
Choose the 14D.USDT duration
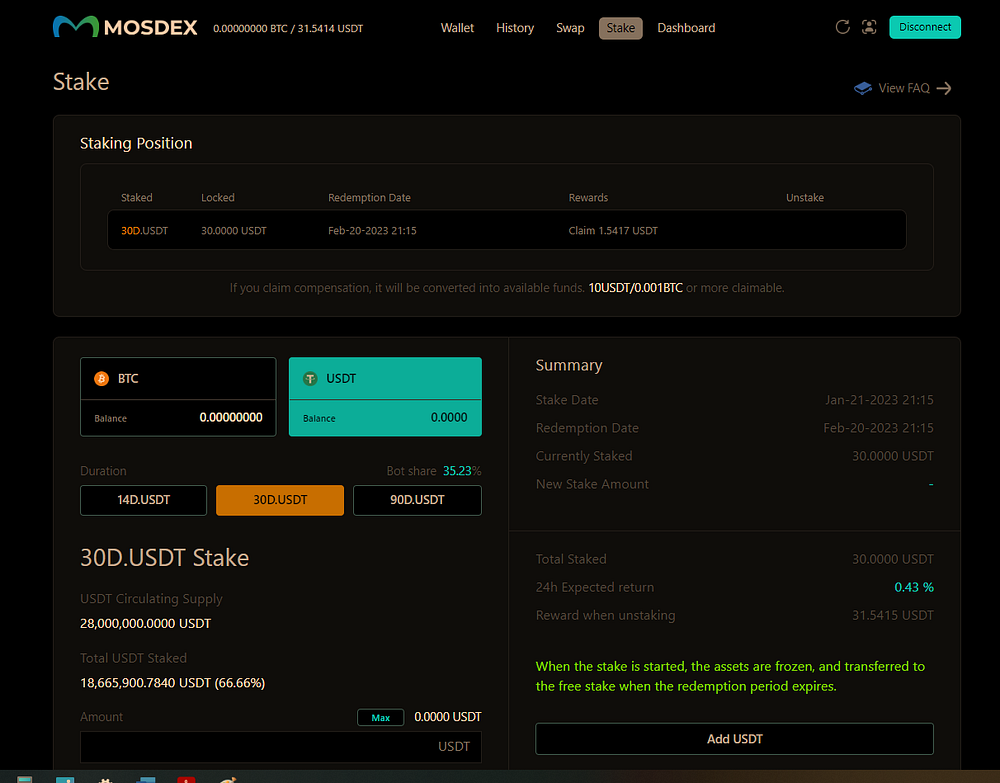143,500
